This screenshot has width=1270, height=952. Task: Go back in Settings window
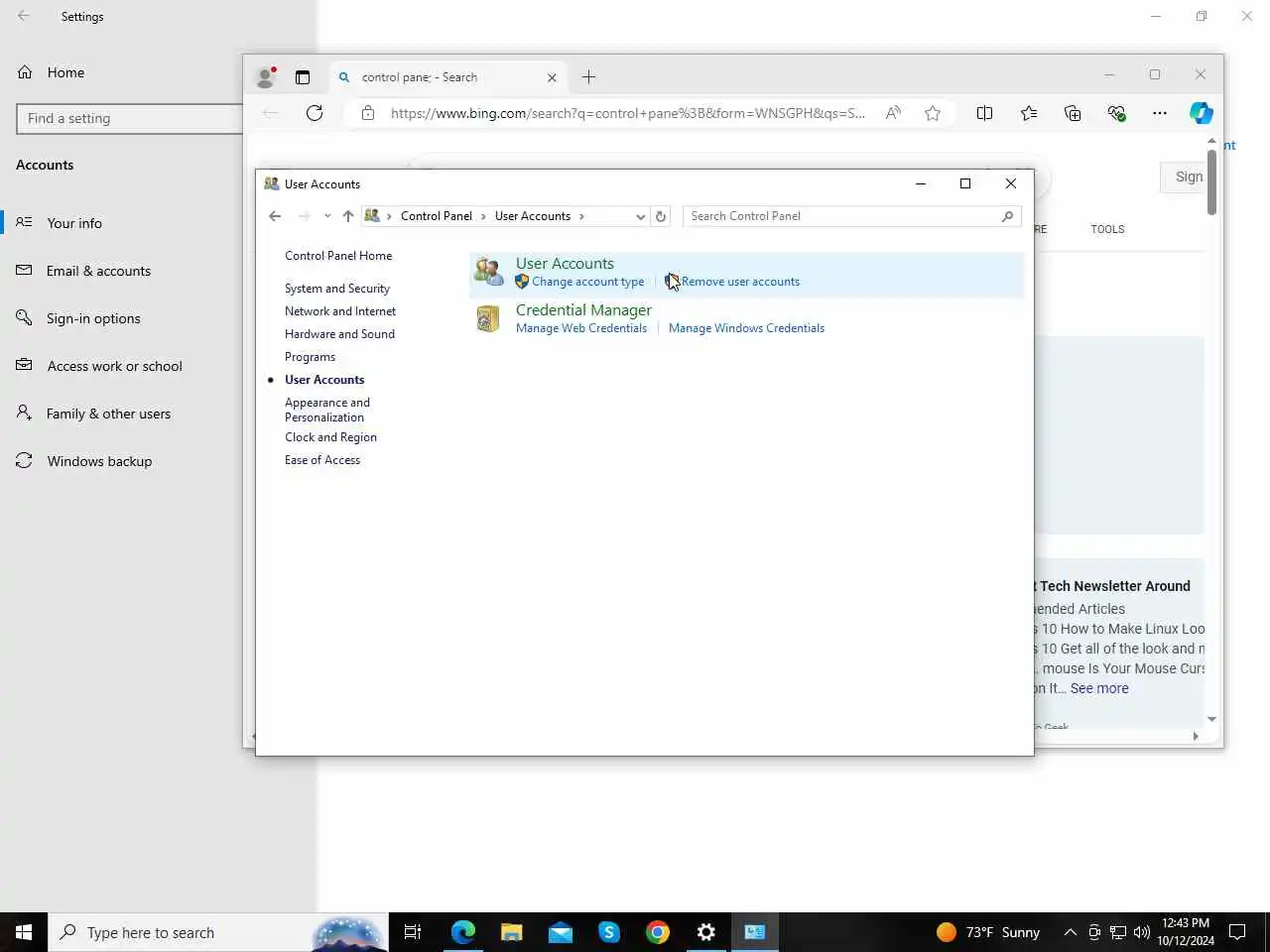click(24, 16)
